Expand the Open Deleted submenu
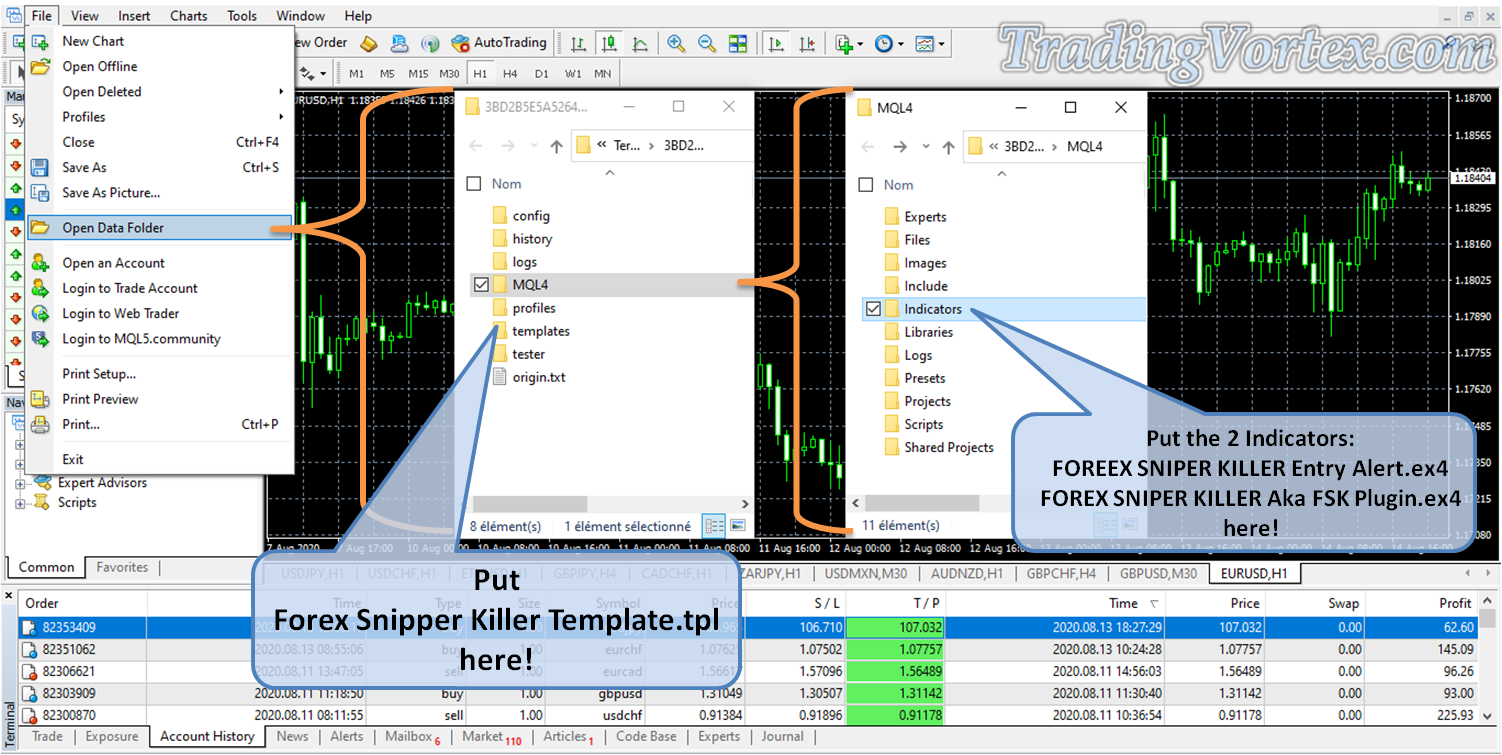The width and height of the screenshot is (1502, 755). pos(159,92)
